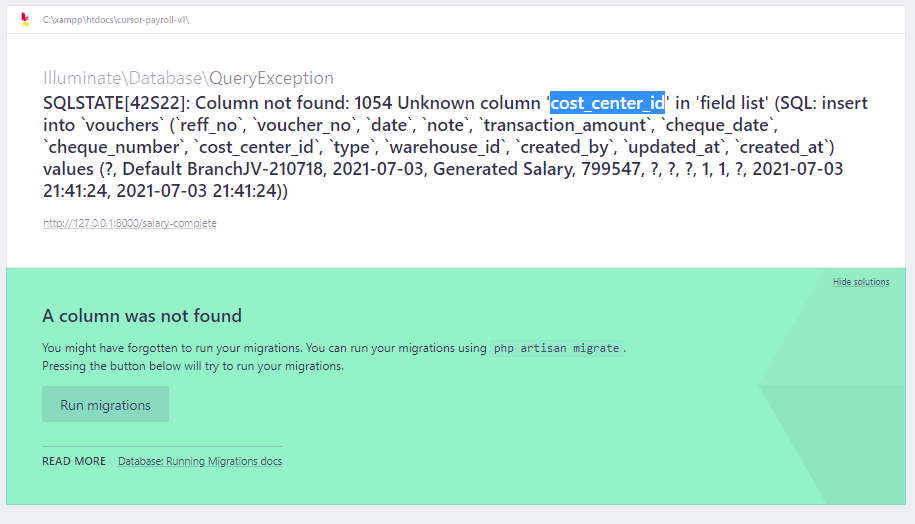The height and width of the screenshot is (524, 915).
Task: Click the READ MORE label
Action: [74, 461]
